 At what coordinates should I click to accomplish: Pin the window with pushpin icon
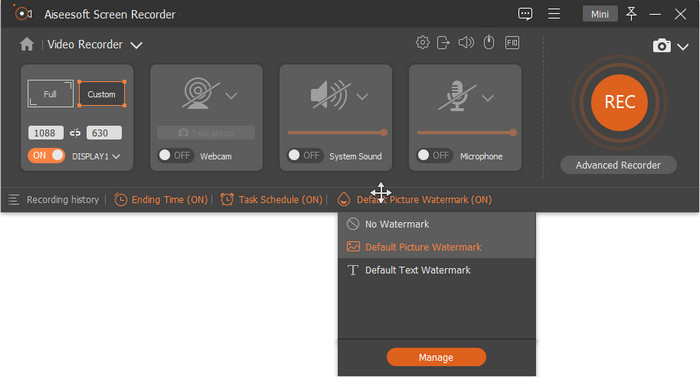(631, 14)
